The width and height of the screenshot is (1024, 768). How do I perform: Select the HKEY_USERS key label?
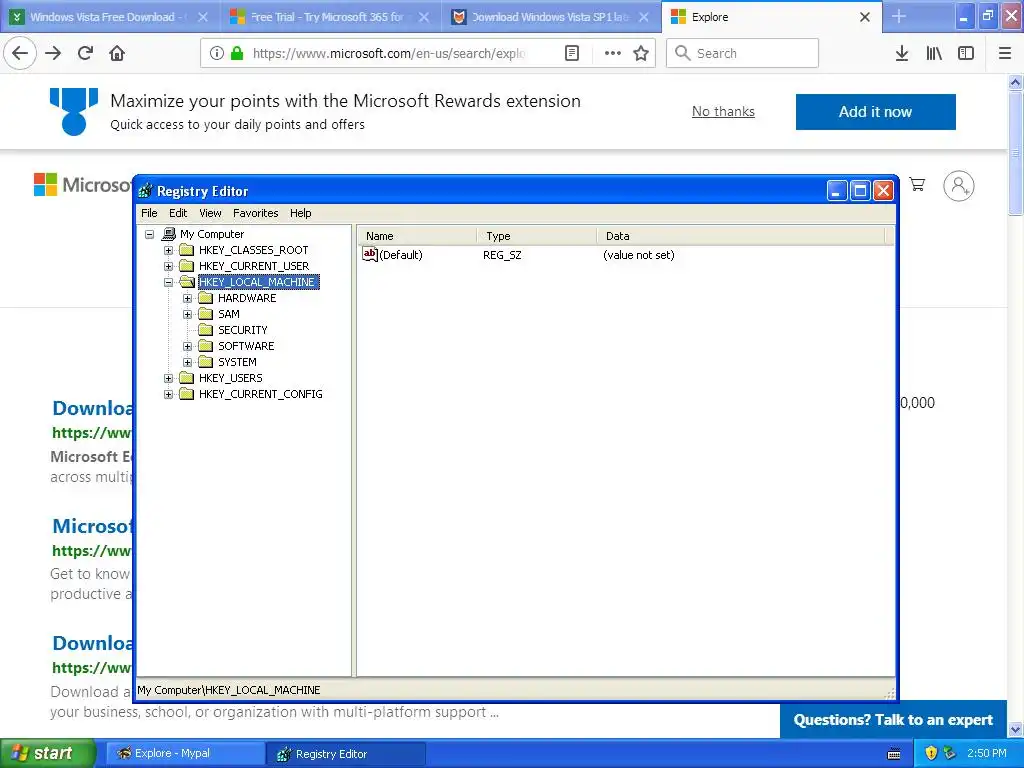[x=231, y=378]
